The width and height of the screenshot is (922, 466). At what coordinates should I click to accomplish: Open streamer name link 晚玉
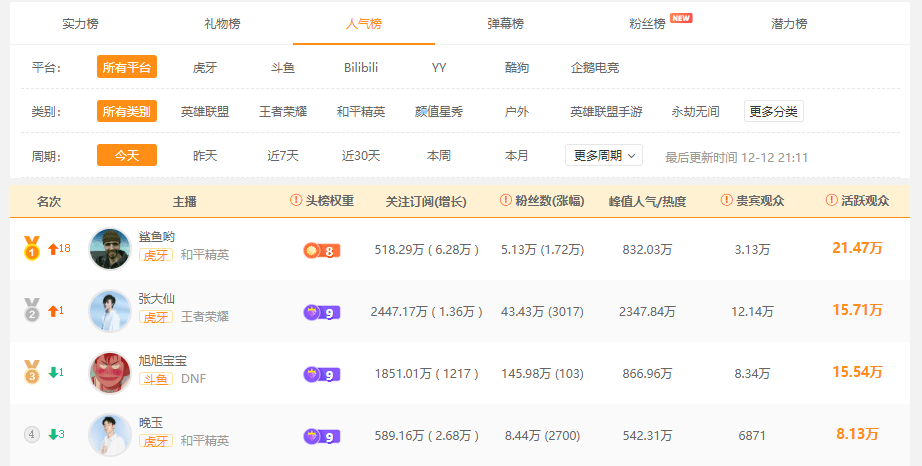[x=151, y=423]
